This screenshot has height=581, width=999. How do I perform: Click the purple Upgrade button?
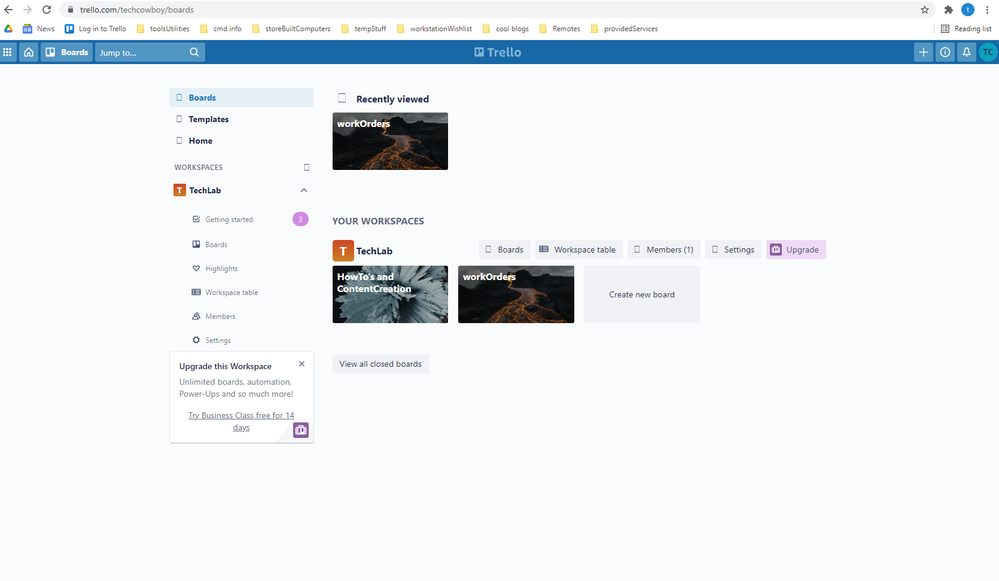(x=796, y=250)
